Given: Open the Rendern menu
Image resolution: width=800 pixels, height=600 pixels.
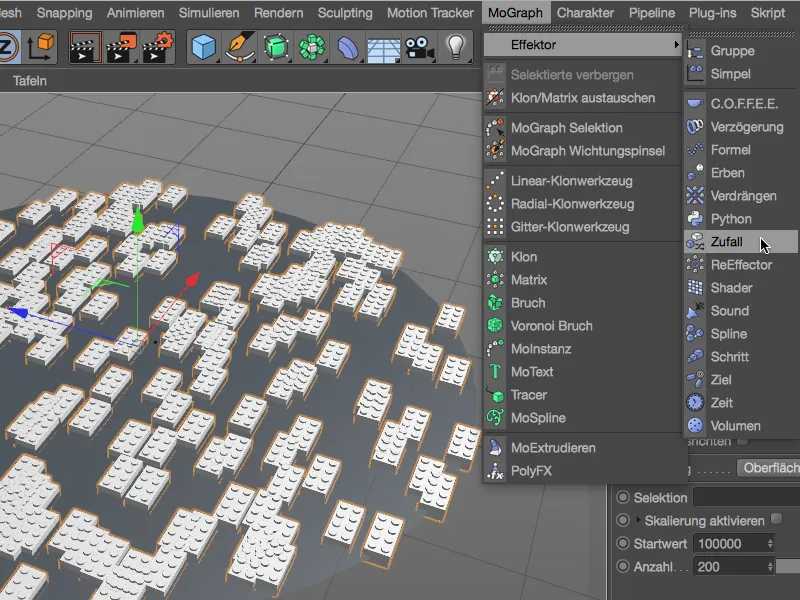Looking at the screenshot, I should (278, 13).
